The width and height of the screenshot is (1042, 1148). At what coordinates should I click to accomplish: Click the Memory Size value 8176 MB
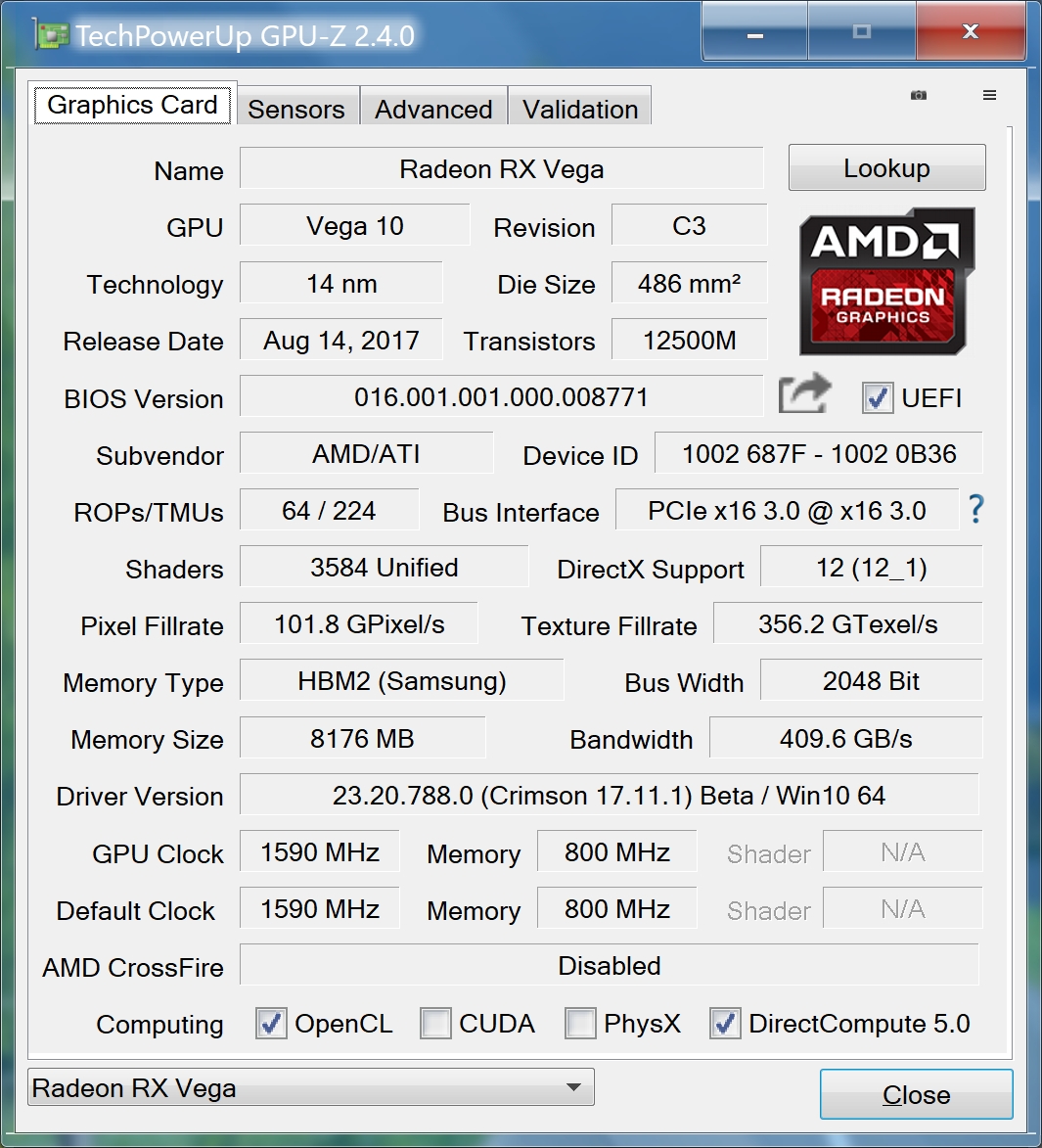[x=362, y=738]
